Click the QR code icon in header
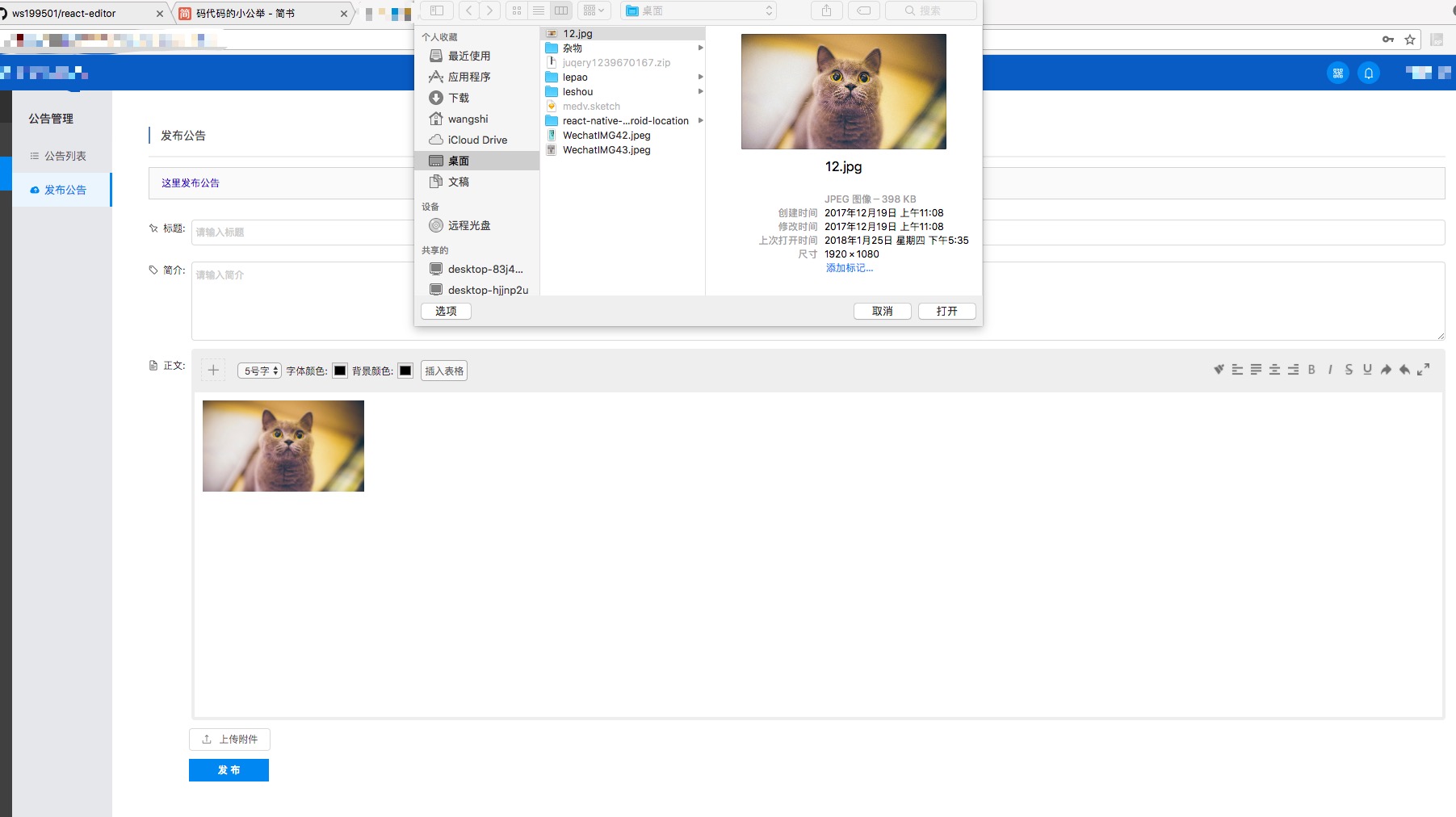The image size is (1456, 817). coord(1338,73)
